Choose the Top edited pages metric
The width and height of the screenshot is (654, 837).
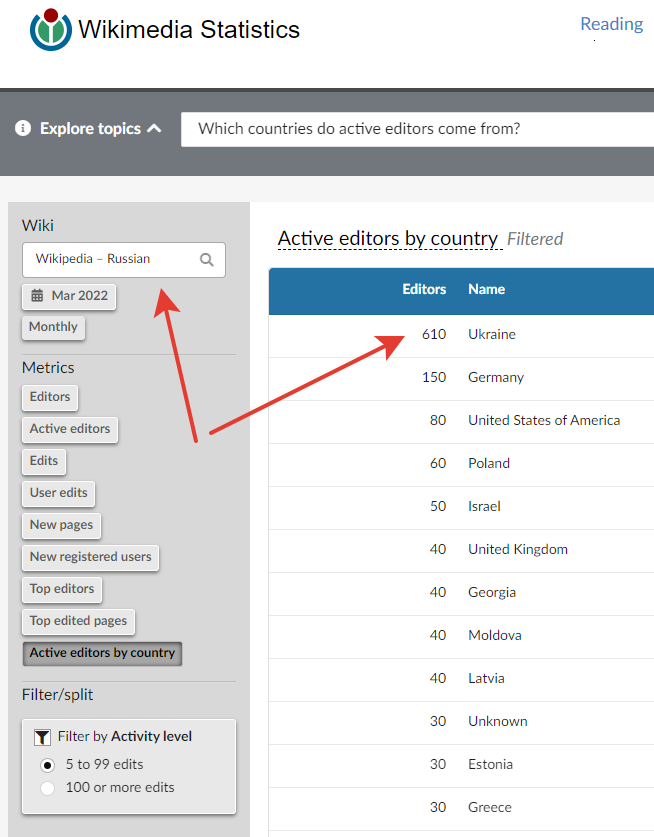(x=78, y=621)
